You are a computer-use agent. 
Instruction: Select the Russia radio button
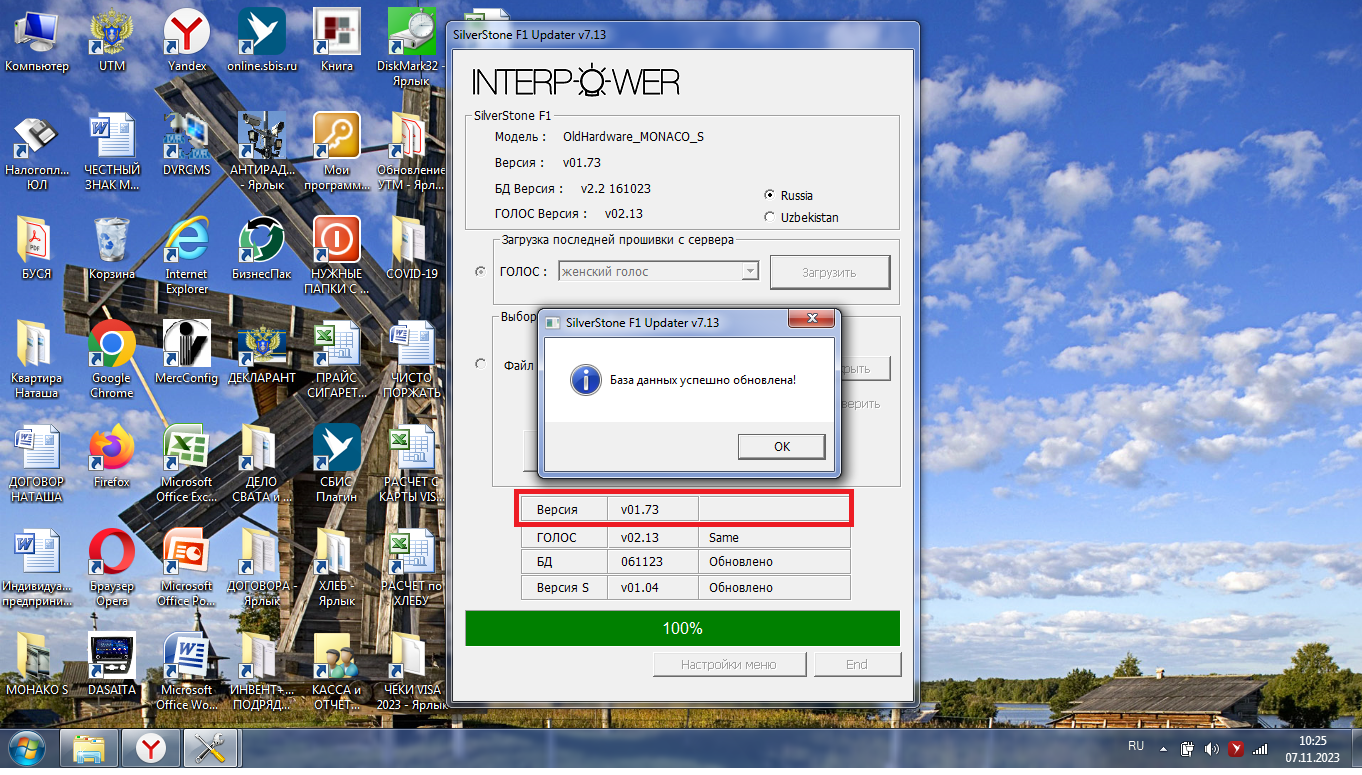(x=769, y=195)
